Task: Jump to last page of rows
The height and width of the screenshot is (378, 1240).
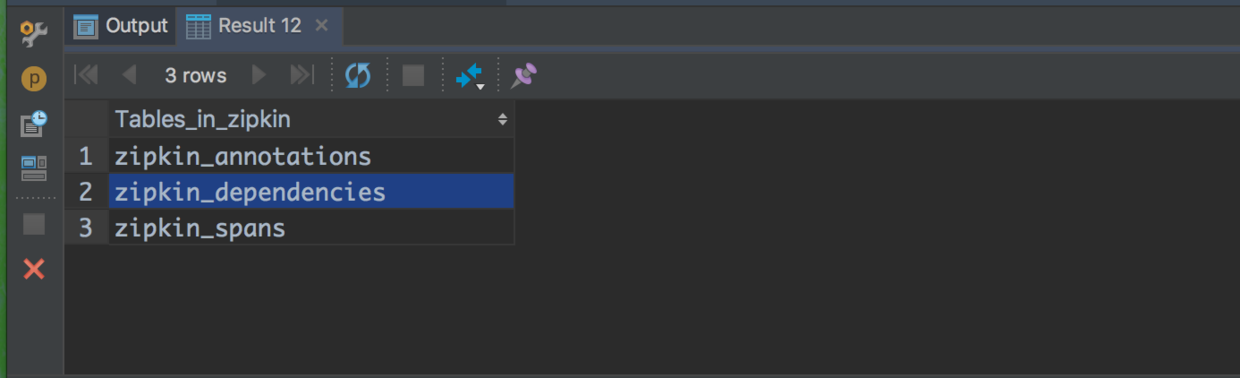Action: [x=301, y=75]
